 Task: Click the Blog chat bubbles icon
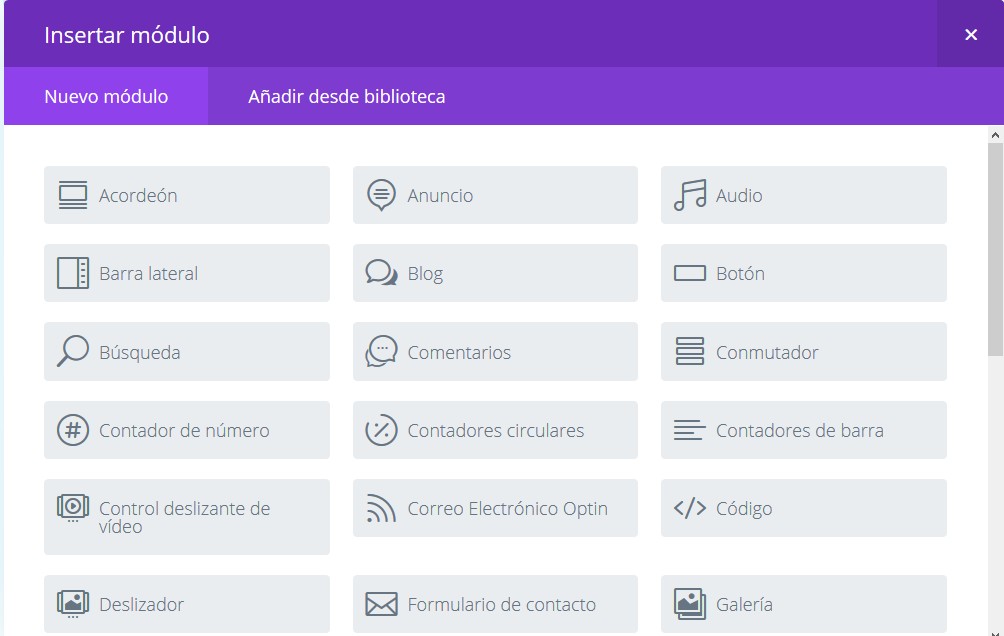coord(381,273)
